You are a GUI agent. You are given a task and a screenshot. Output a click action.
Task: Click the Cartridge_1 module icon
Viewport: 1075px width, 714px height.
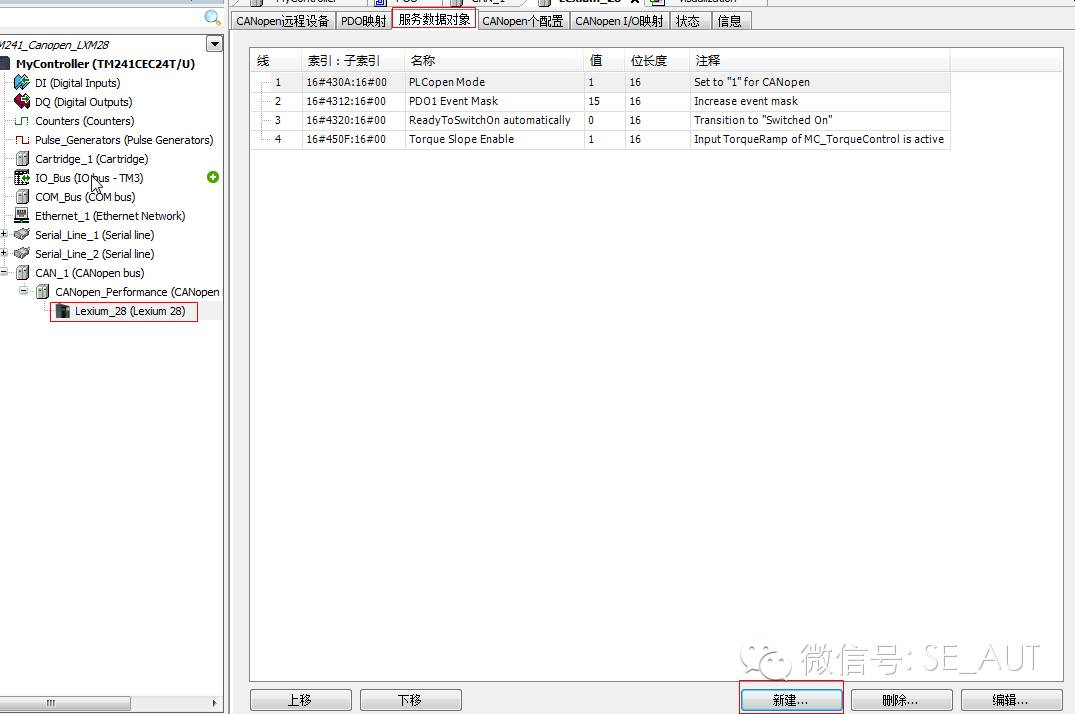coord(22,159)
